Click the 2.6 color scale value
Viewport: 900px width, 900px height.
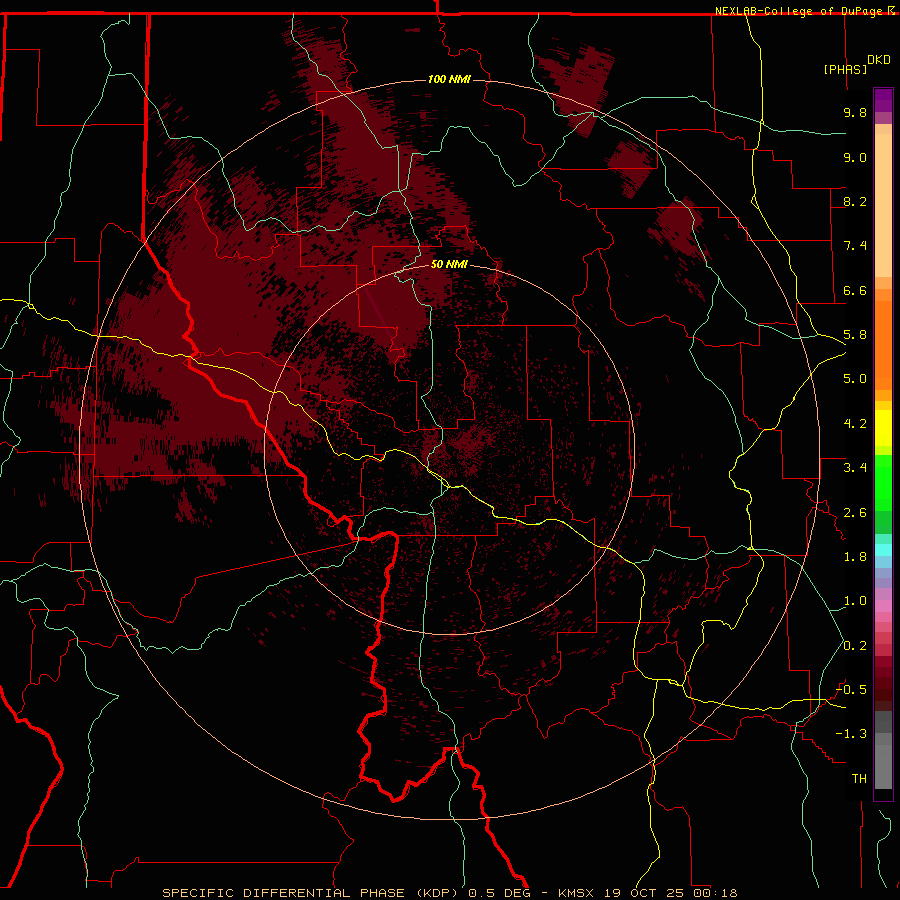tap(855, 513)
